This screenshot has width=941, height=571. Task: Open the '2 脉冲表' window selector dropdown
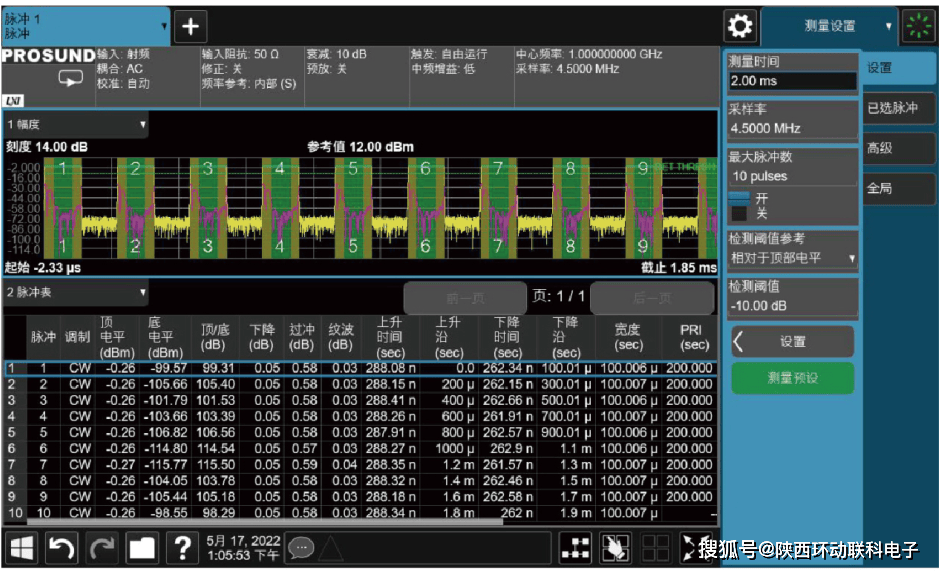(76, 292)
